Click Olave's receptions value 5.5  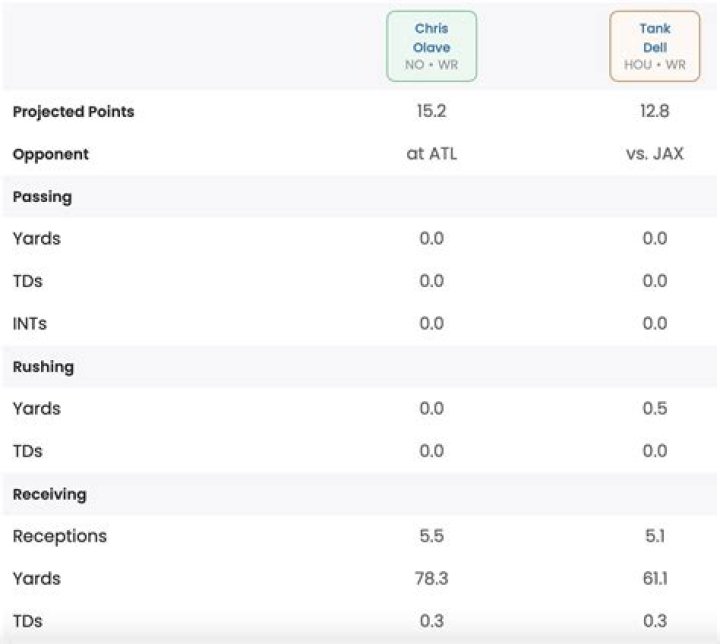[432, 536]
